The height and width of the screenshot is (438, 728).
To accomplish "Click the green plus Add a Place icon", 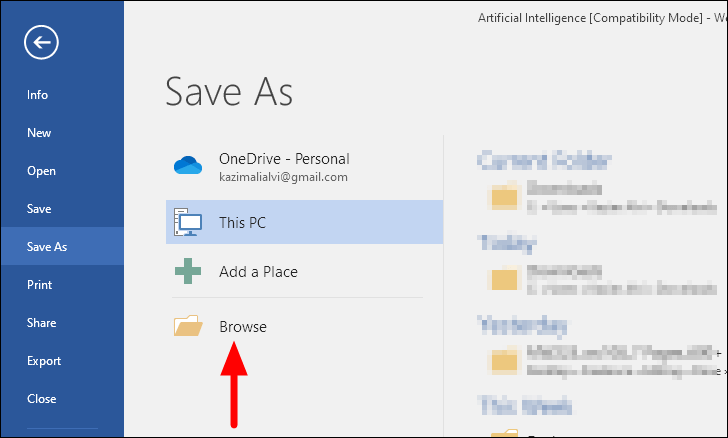I will (188, 271).
